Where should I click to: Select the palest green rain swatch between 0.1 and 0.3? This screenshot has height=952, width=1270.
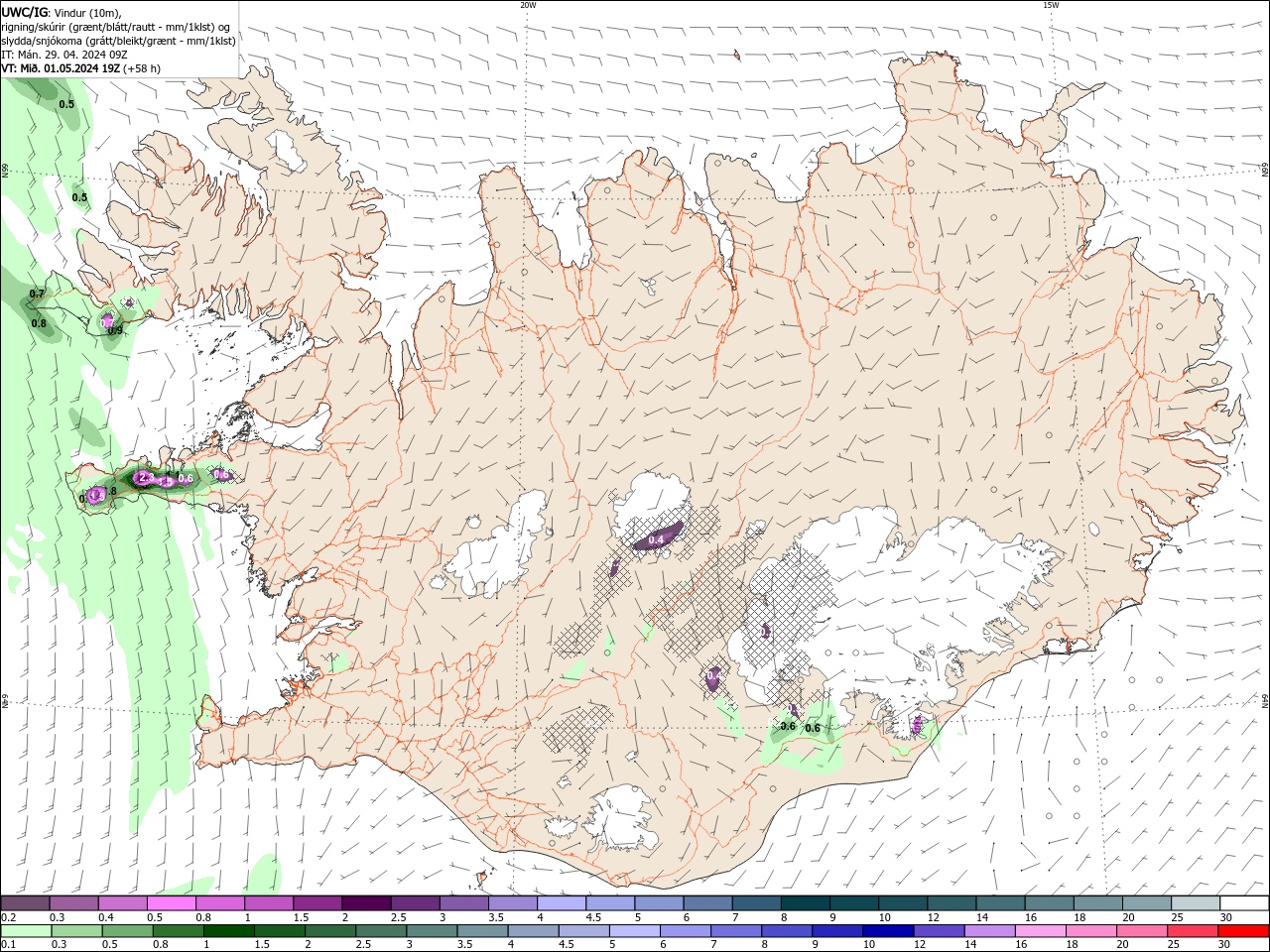tap(26, 931)
